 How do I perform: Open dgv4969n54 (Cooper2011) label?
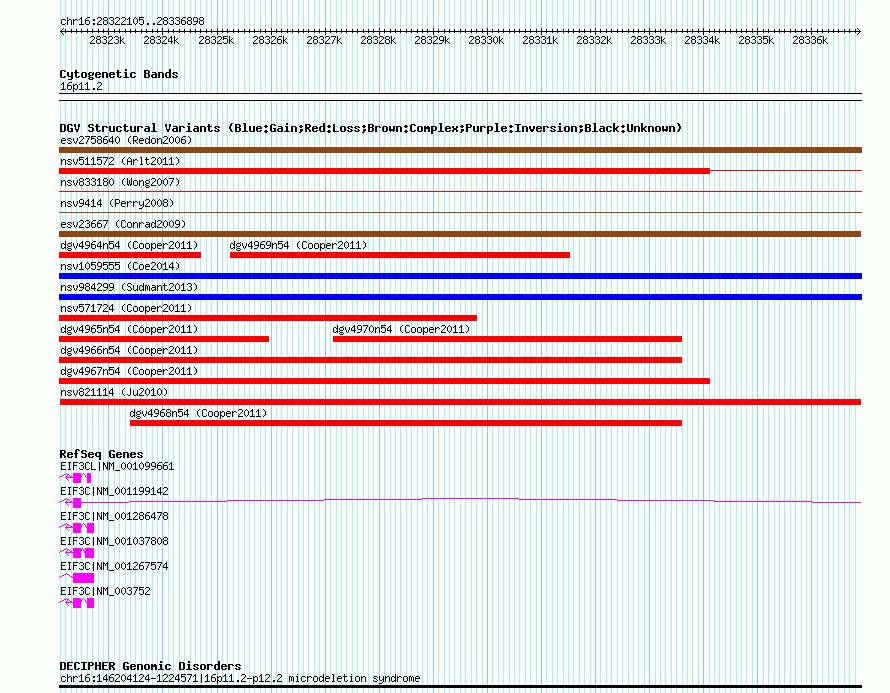click(x=299, y=245)
